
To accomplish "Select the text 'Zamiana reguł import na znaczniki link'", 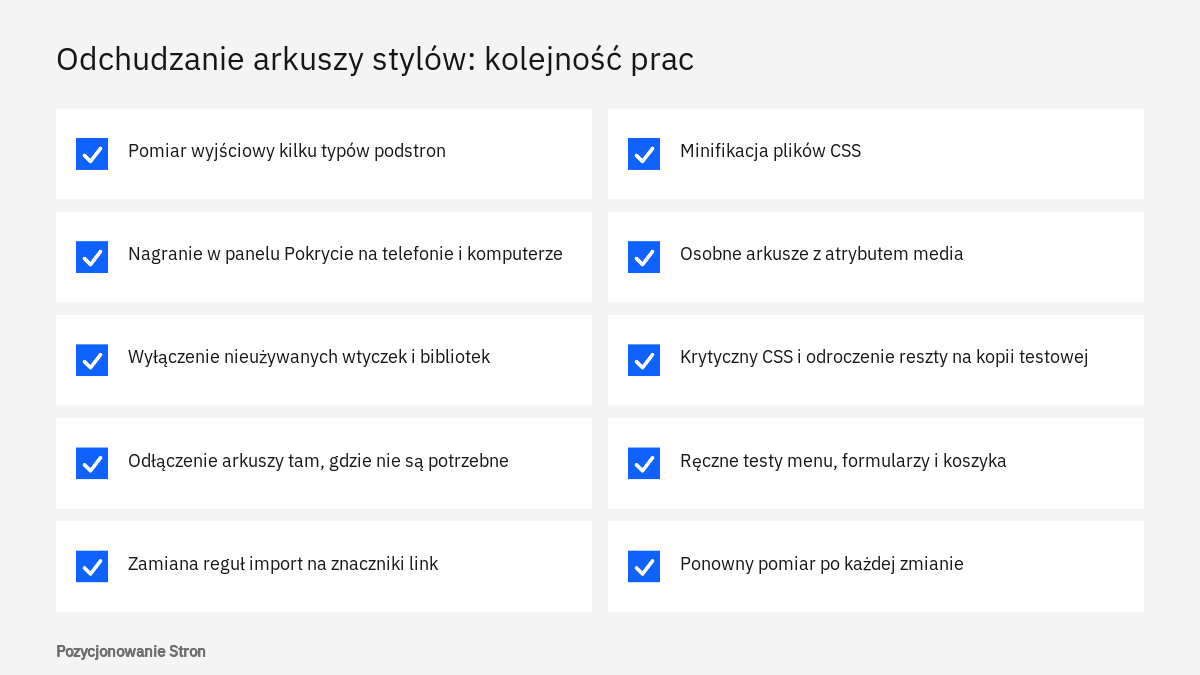I will 283,564.
